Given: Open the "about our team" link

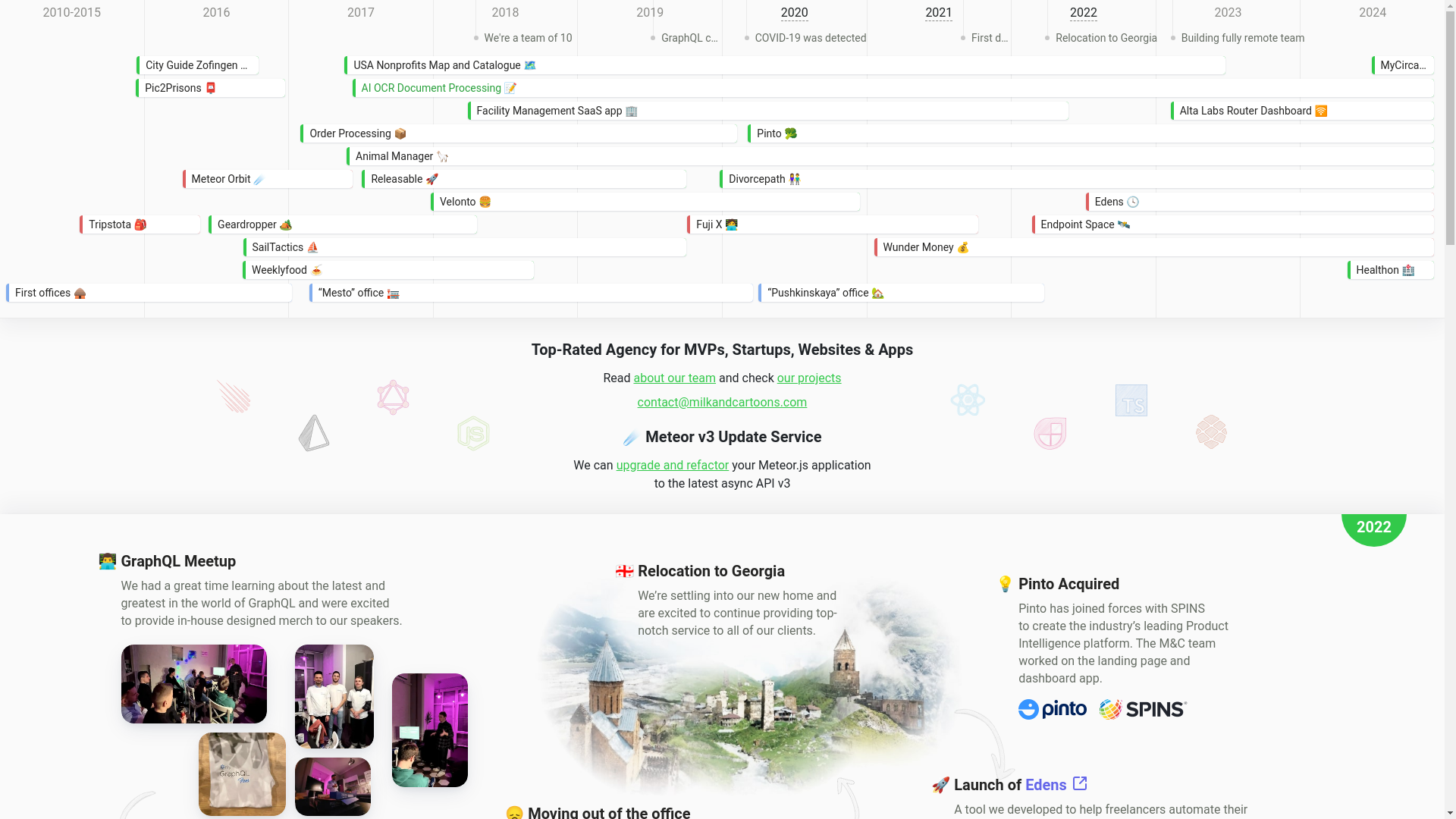Looking at the screenshot, I should [674, 378].
